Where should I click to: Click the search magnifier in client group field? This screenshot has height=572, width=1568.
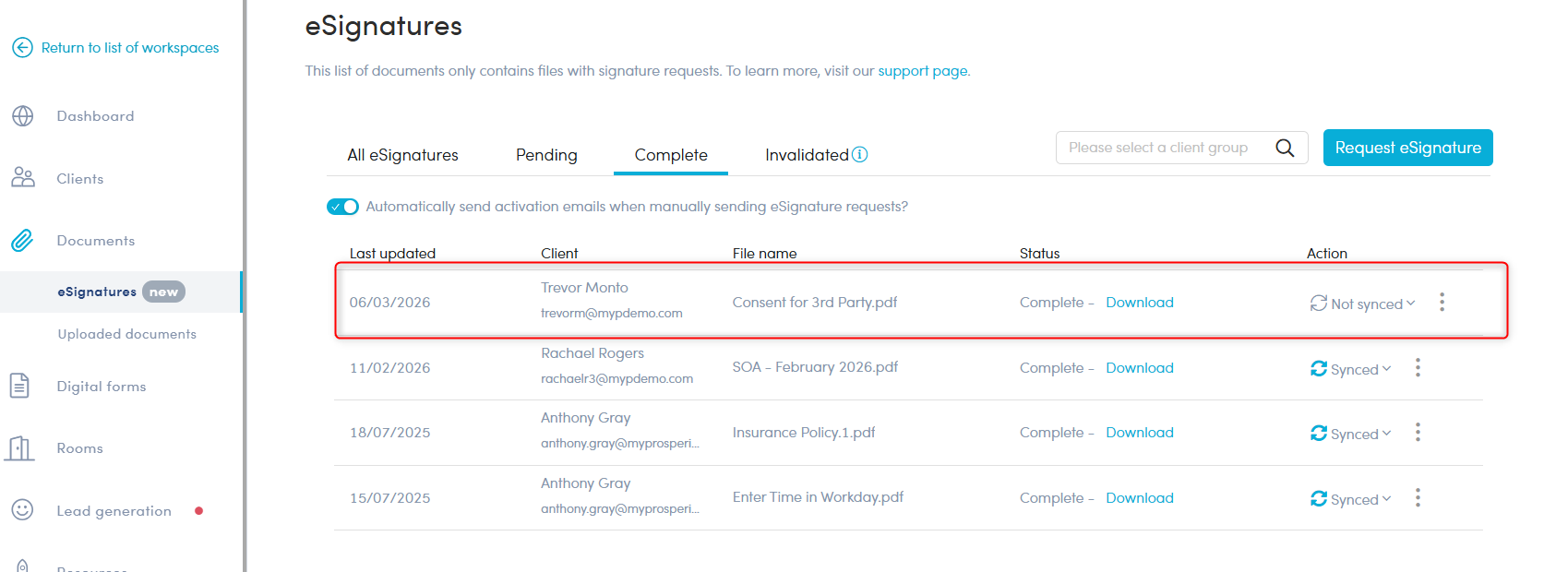(x=1284, y=148)
